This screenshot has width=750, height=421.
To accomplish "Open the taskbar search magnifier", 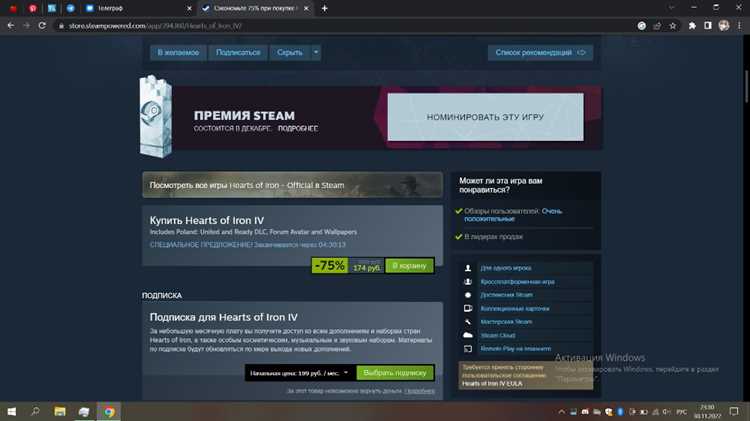I will click(x=35, y=411).
